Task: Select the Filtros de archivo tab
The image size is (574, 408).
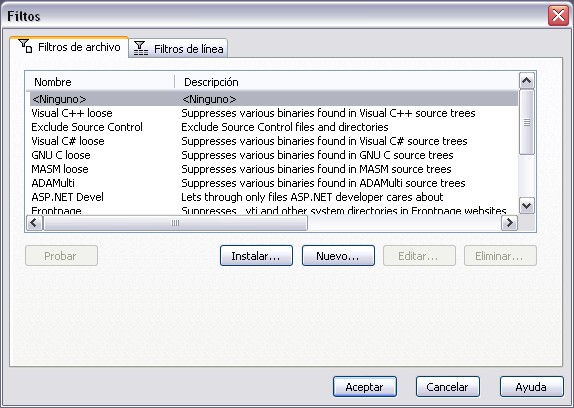Action: coord(69,47)
